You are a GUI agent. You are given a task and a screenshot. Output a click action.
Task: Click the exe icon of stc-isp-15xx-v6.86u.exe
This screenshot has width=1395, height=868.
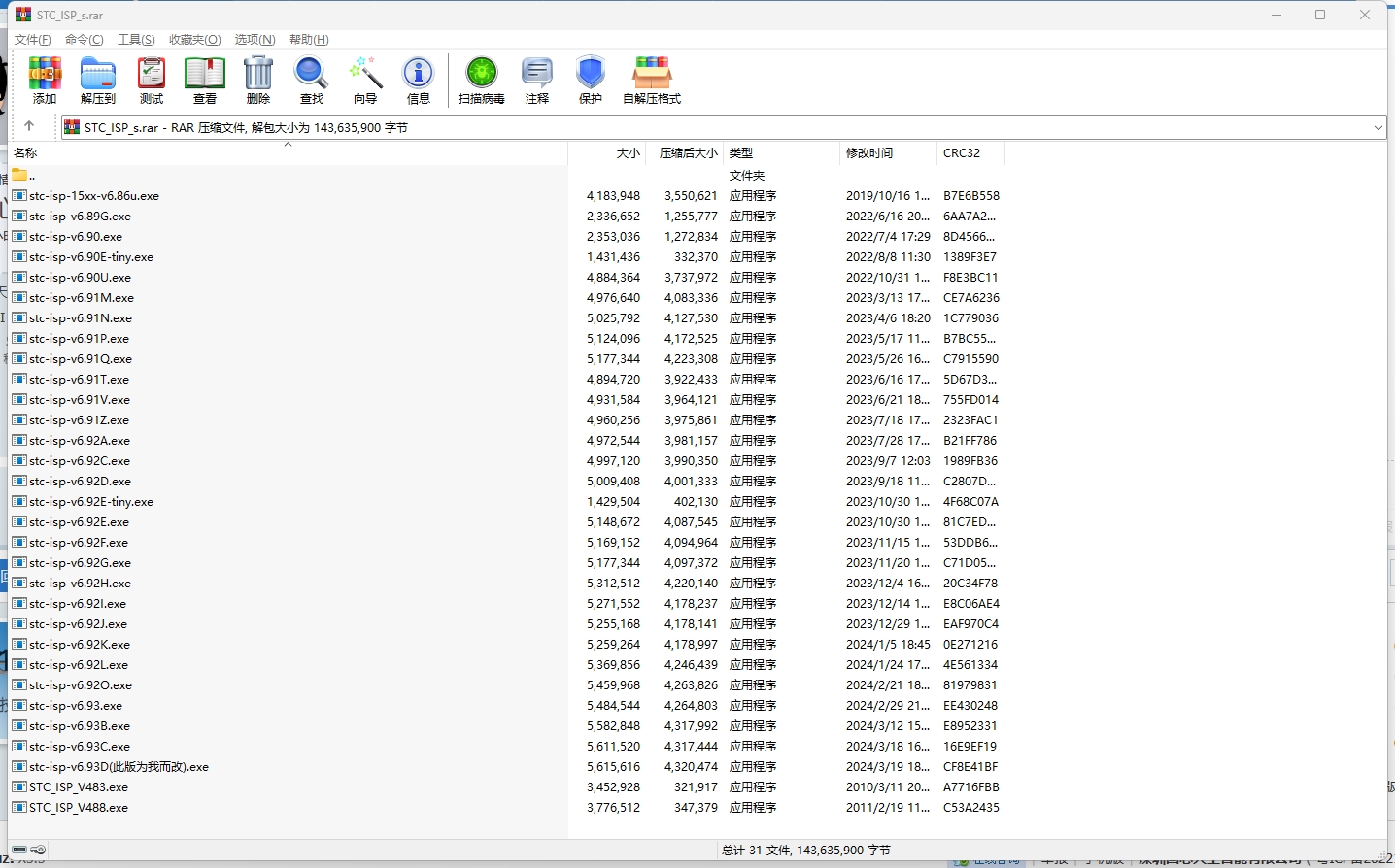pyautogui.click(x=19, y=195)
